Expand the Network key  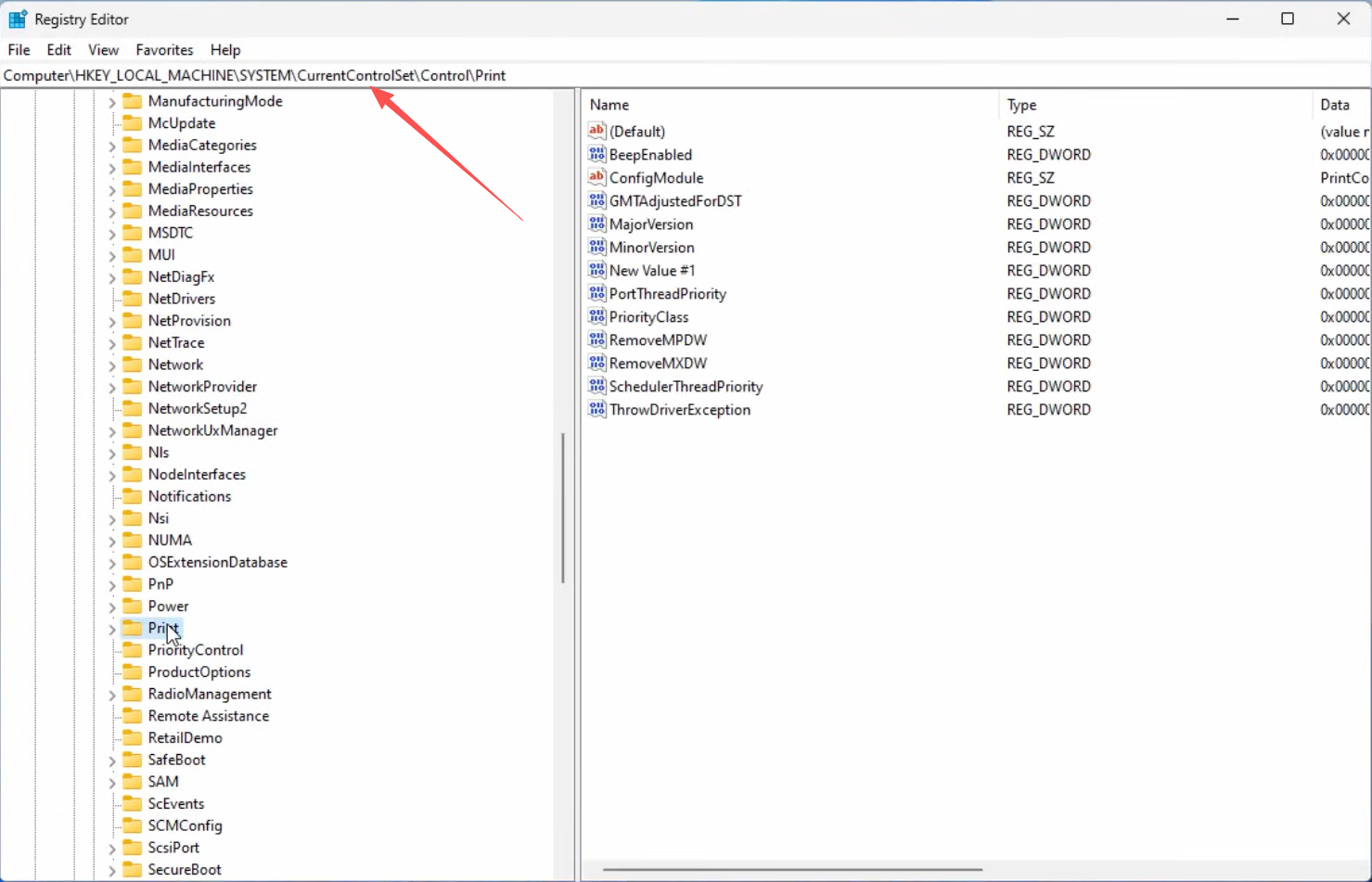(112, 365)
